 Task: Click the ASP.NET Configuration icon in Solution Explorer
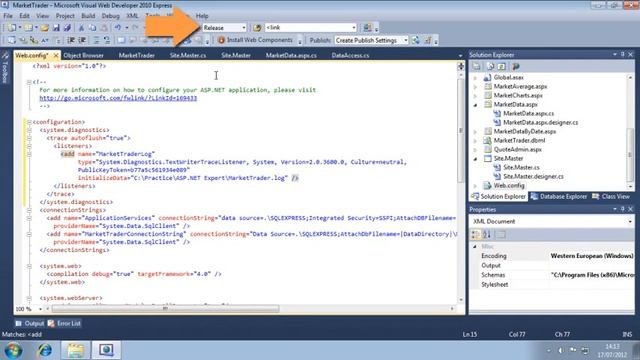(x=516, y=66)
